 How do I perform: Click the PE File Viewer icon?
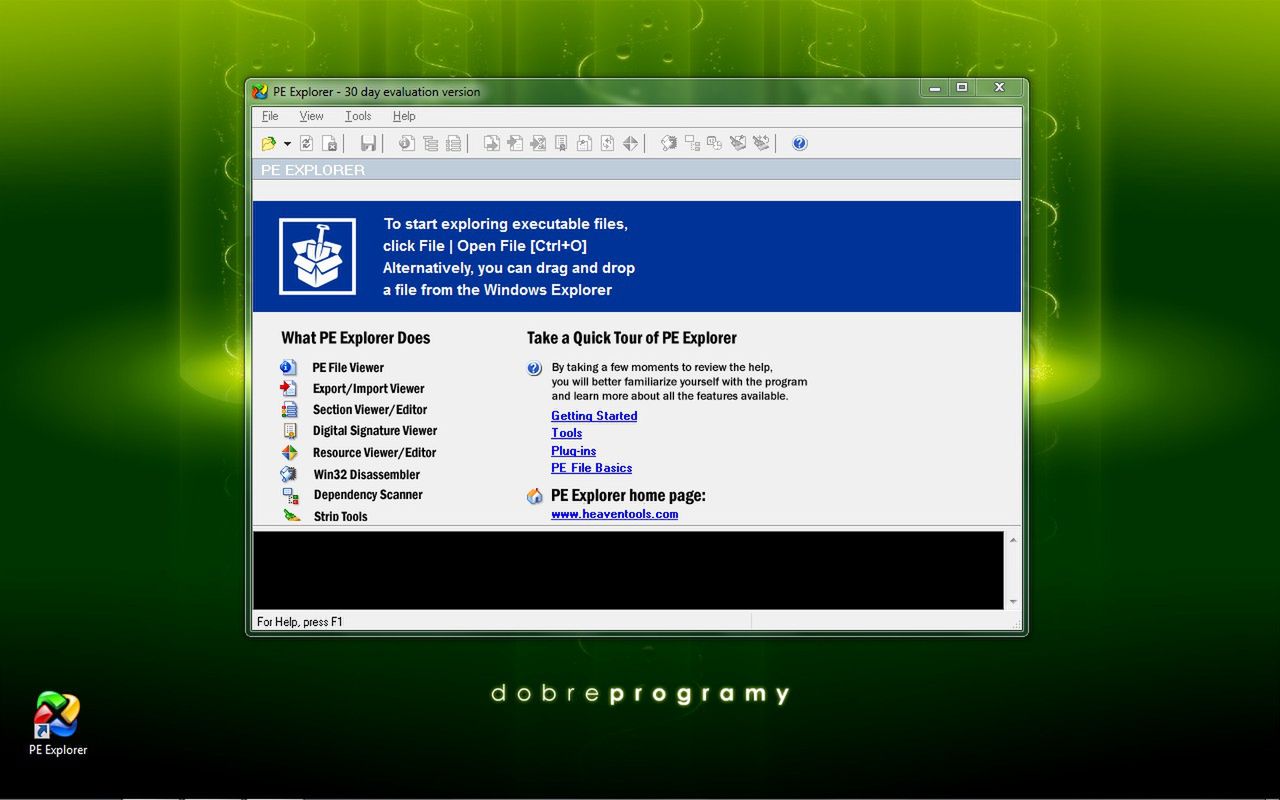[x=290, y=367]
